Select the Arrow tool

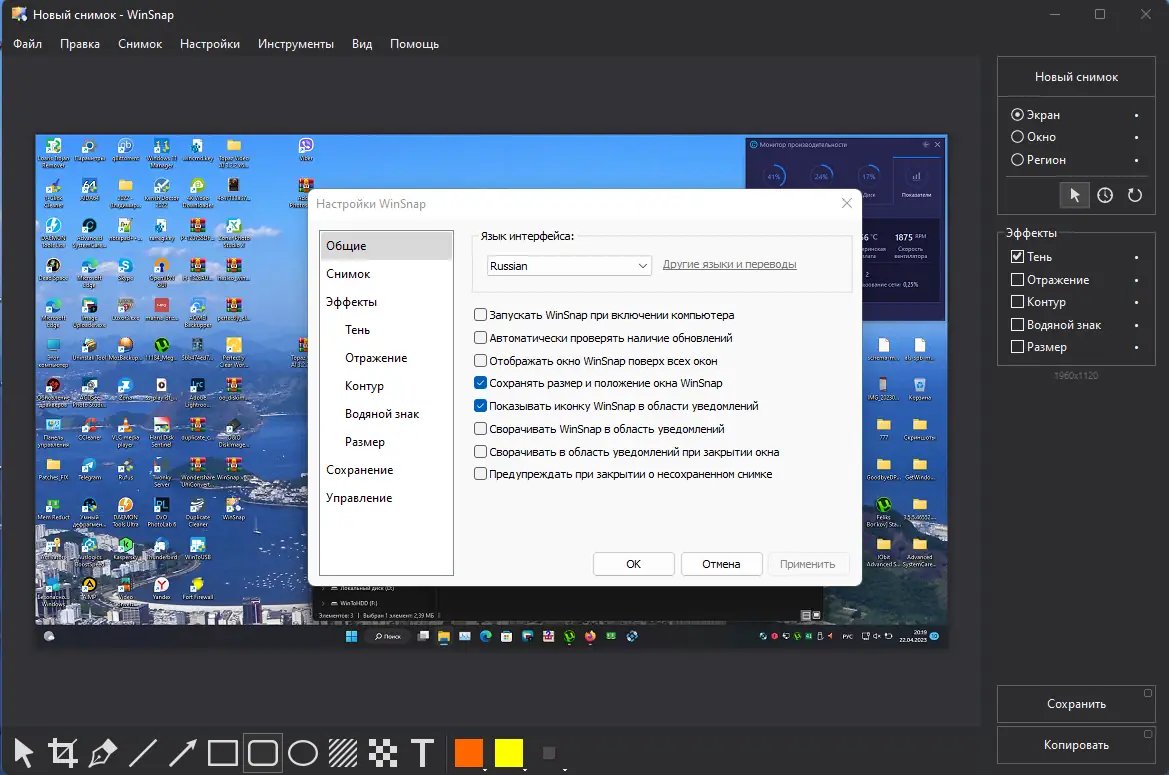tap(183, 753)
